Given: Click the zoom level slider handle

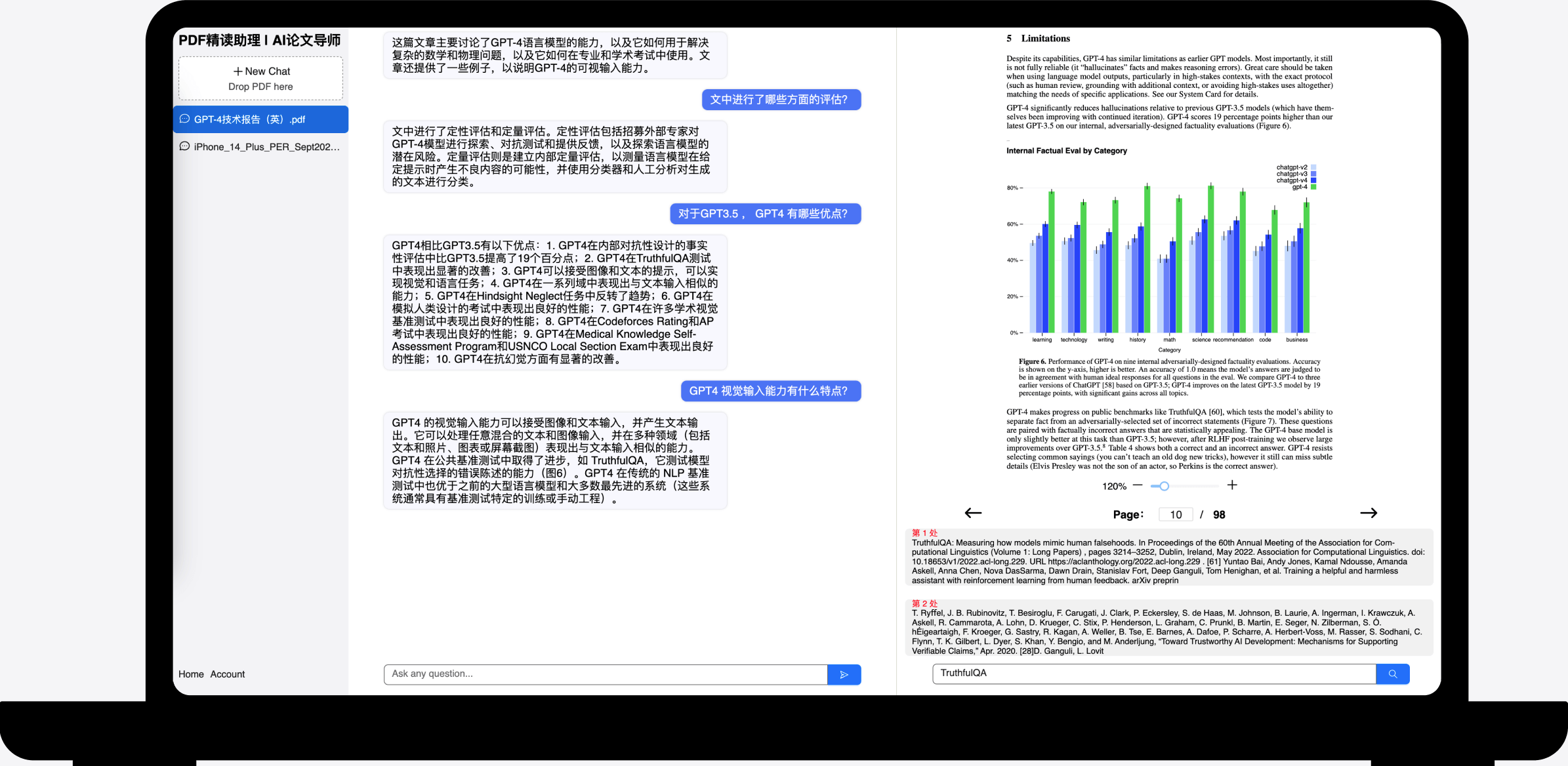Looking at the screenshot, I should [1164, 486].
